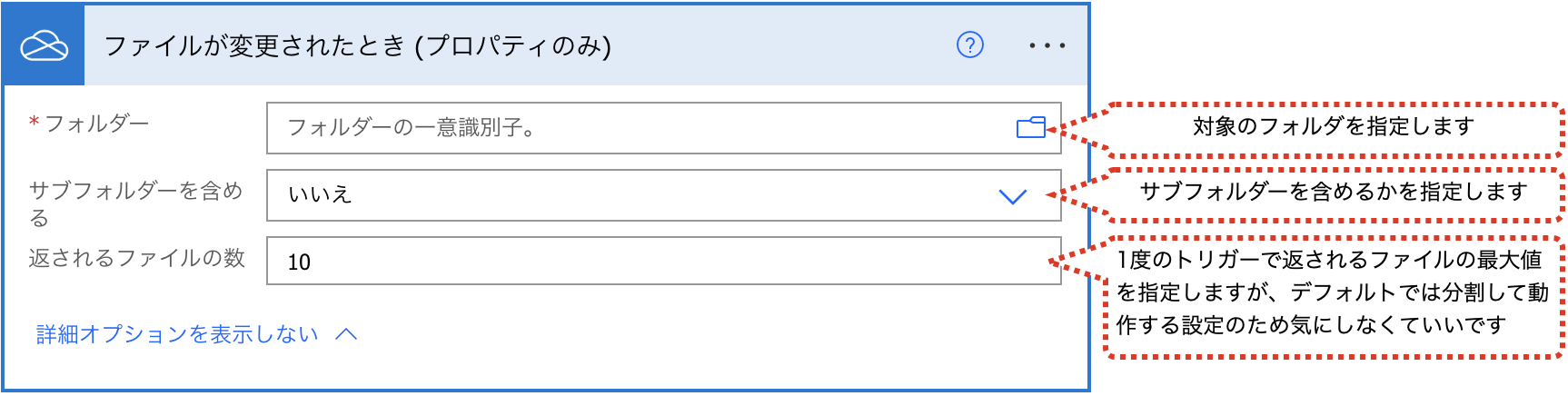Open the three-dots more options menu

[1047, 45]
